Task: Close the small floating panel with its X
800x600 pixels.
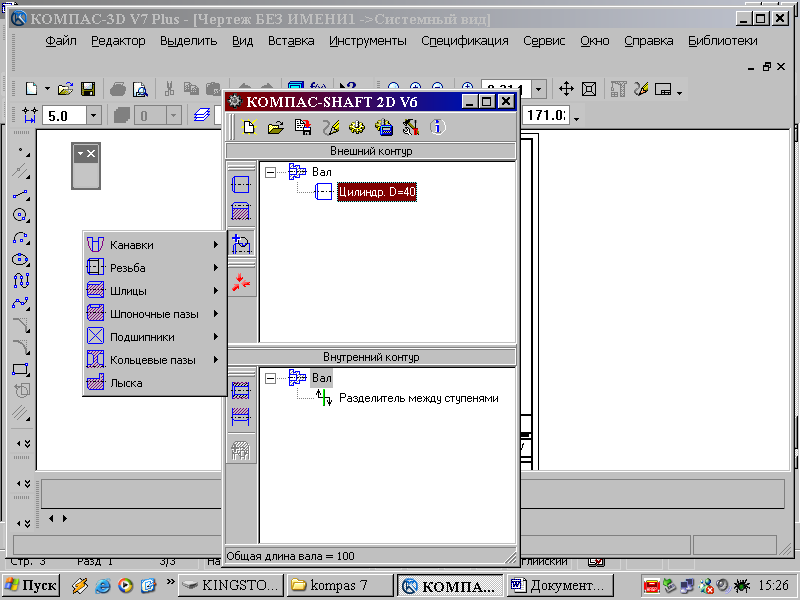Action: pyautogui.click(x=91, y=154)
